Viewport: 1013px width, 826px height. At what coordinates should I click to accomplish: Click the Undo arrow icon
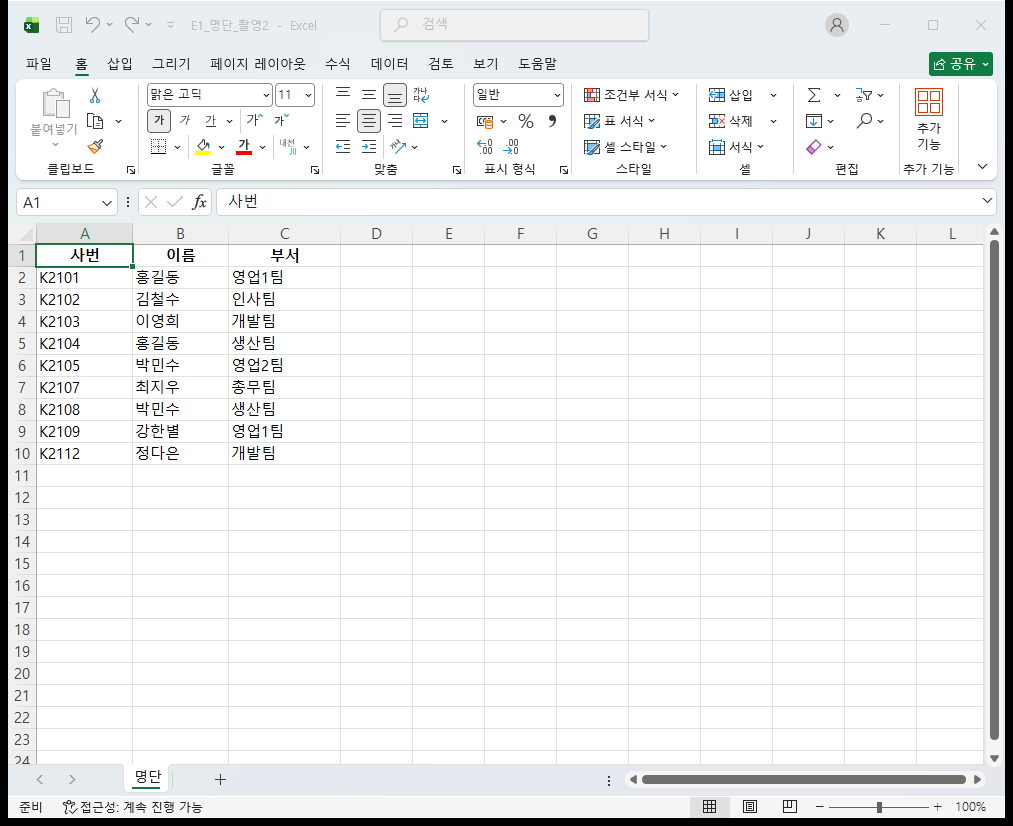[93, 25]
